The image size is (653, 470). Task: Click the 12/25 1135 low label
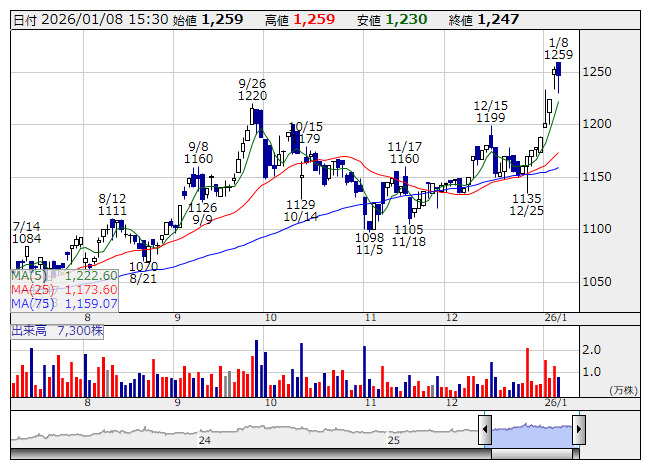[527, 204]
